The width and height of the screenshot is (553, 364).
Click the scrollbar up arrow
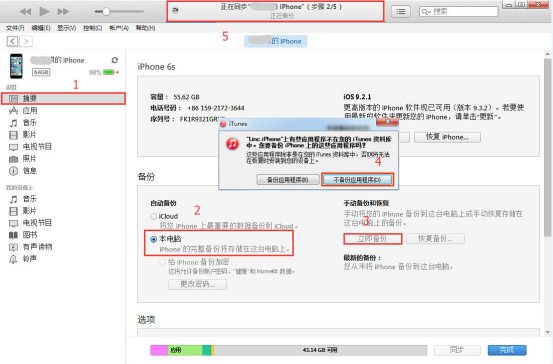547,54
